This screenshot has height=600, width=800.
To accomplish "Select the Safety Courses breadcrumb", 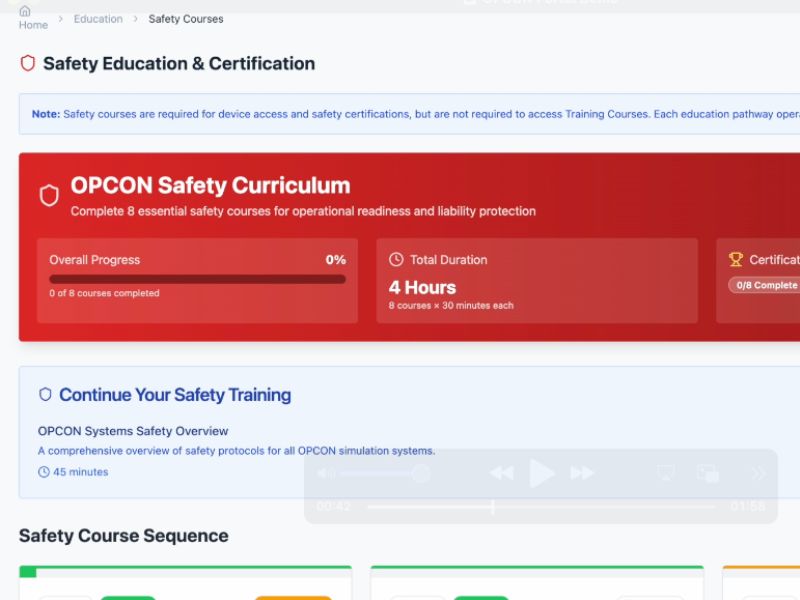I will (186, 19).
